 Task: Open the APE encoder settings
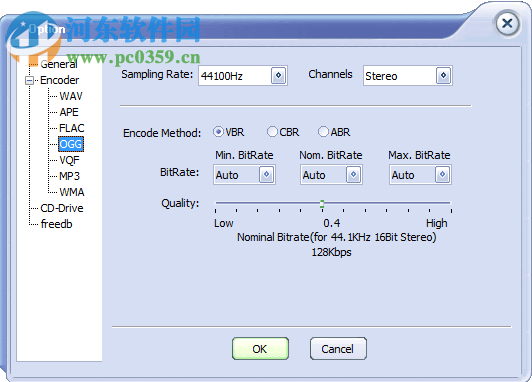tap(69, 112)
